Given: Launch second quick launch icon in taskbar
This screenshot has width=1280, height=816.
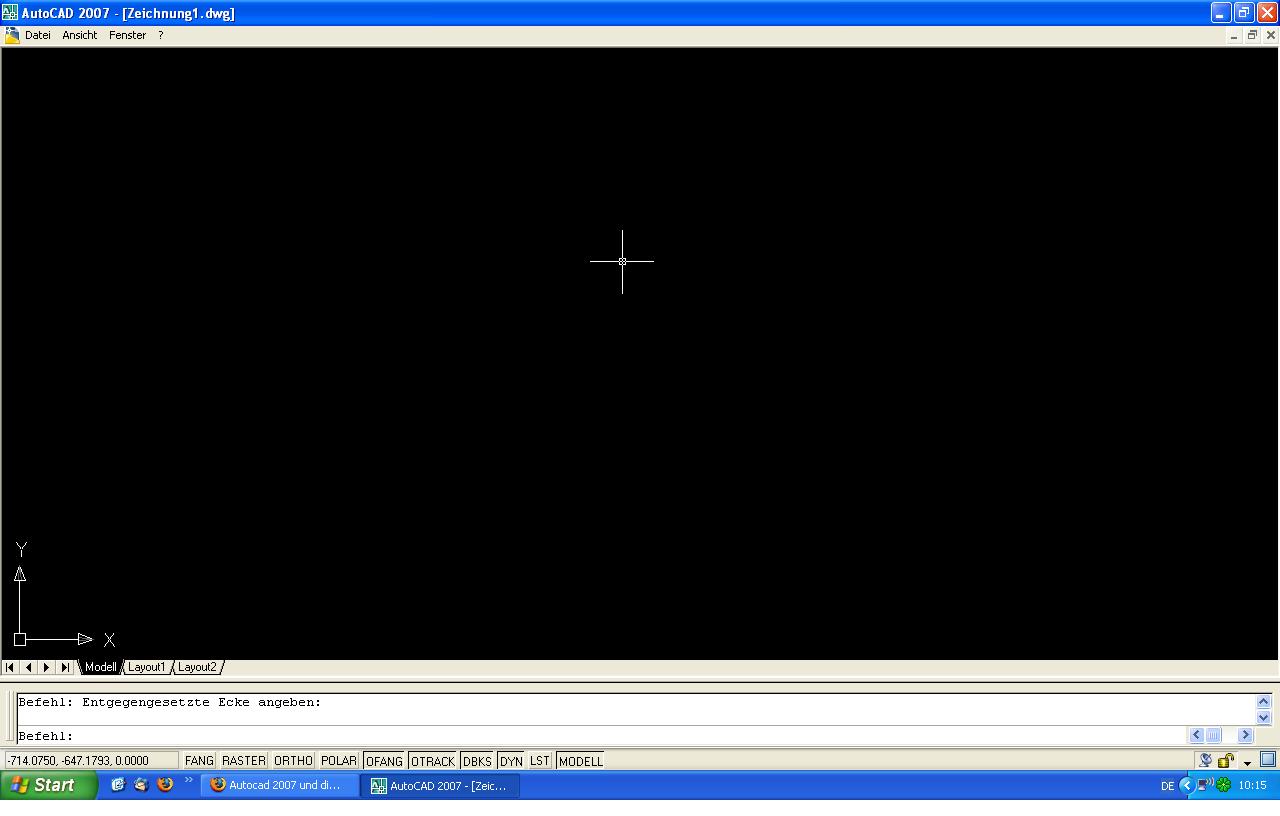Looking at the screenshot, I should tap(141, 785).
